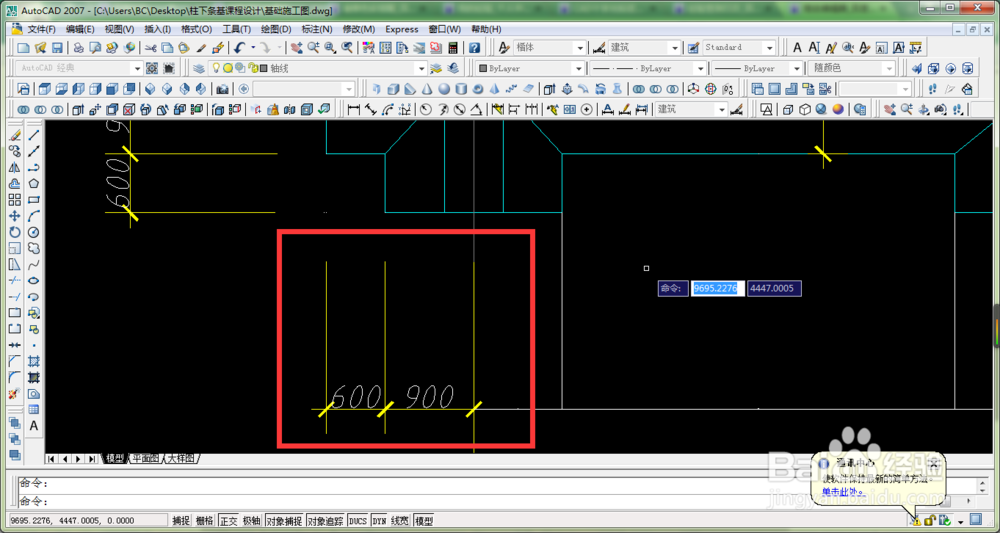
Task: Open the 楷体 text style dropdown
Action: pyautogui.click(x=580, y=48)
